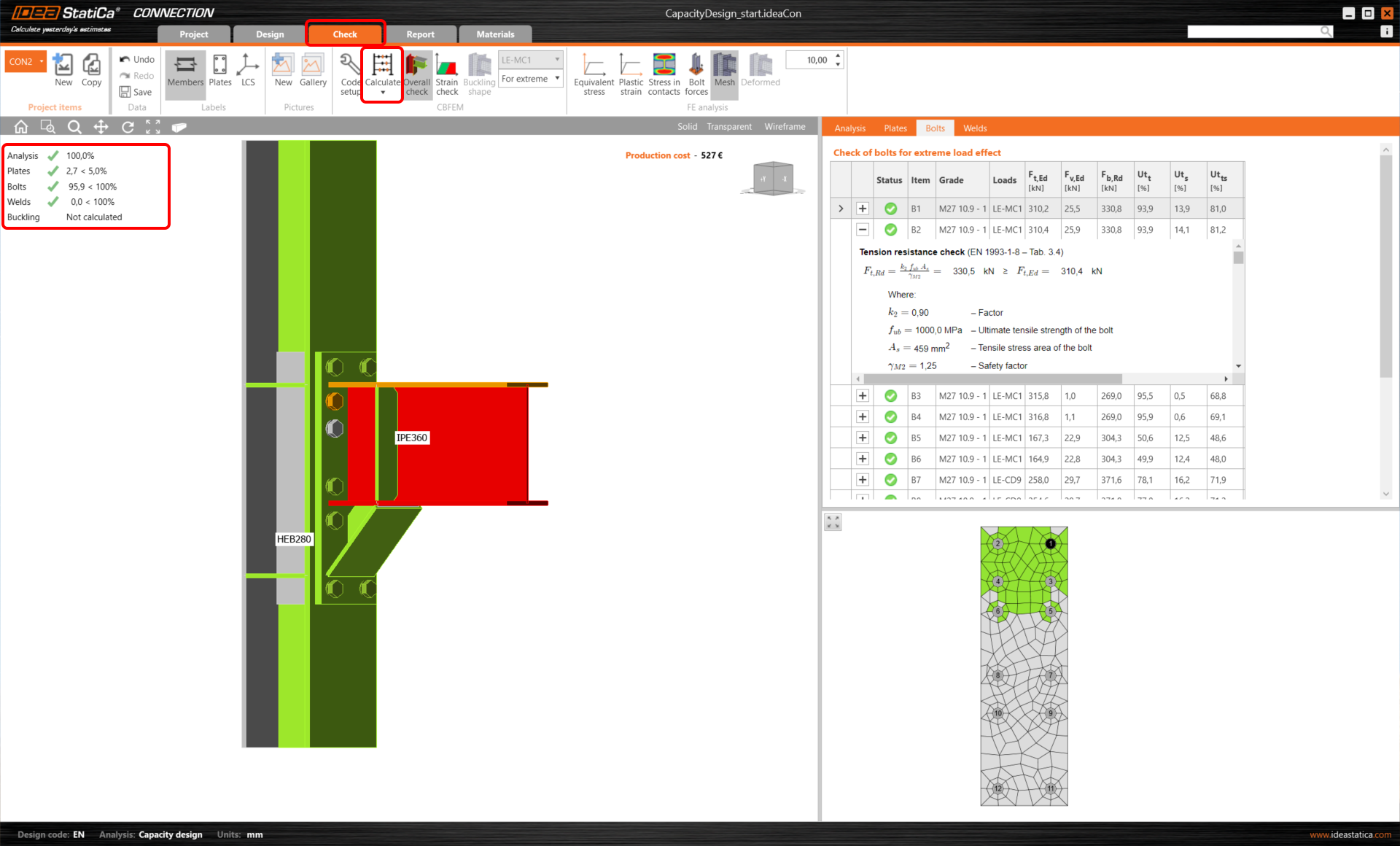Viewport: 1400px width, 846px height.
Task: Click the home view icon
Action: pyautogui.click(x=21, y=127)
